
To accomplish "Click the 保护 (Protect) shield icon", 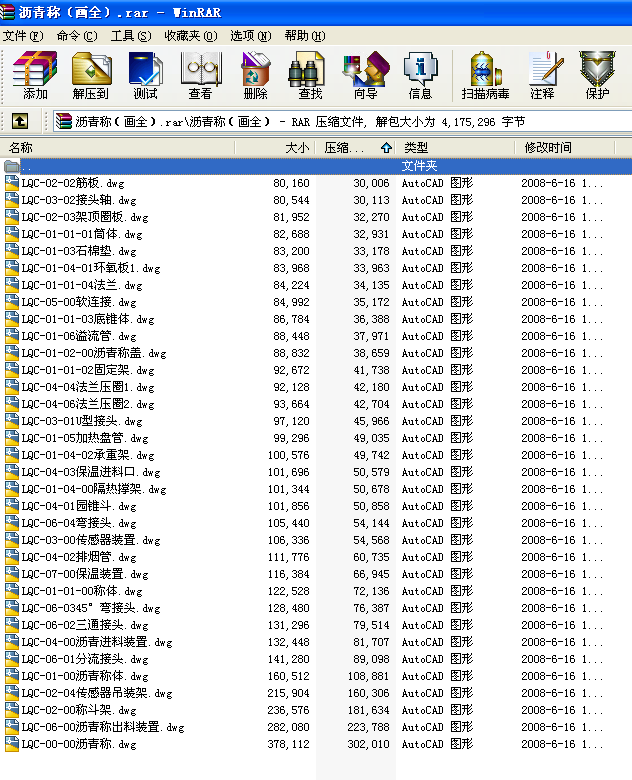I will (597, 75).
